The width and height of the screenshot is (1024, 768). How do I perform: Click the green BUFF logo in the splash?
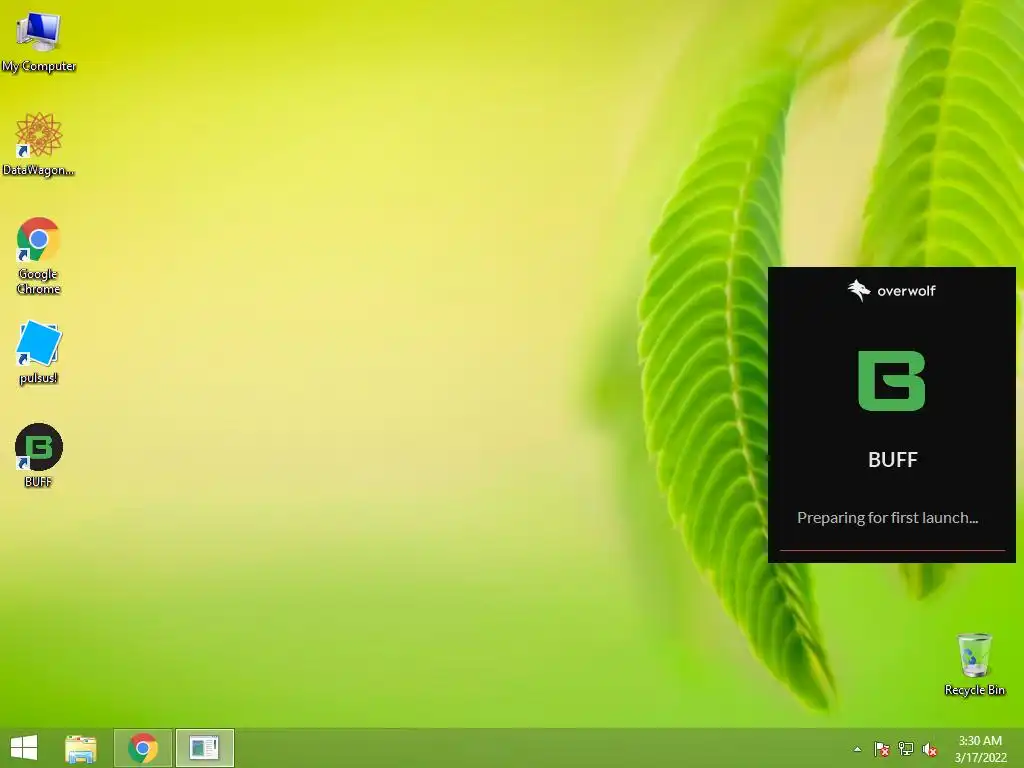coord(891,381)
